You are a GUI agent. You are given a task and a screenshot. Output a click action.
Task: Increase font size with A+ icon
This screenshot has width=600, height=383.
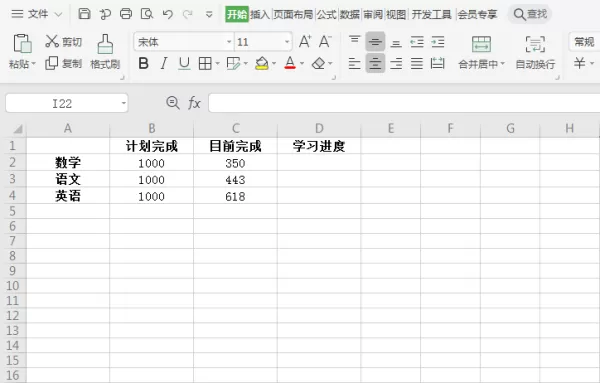(x=305, y=41)
